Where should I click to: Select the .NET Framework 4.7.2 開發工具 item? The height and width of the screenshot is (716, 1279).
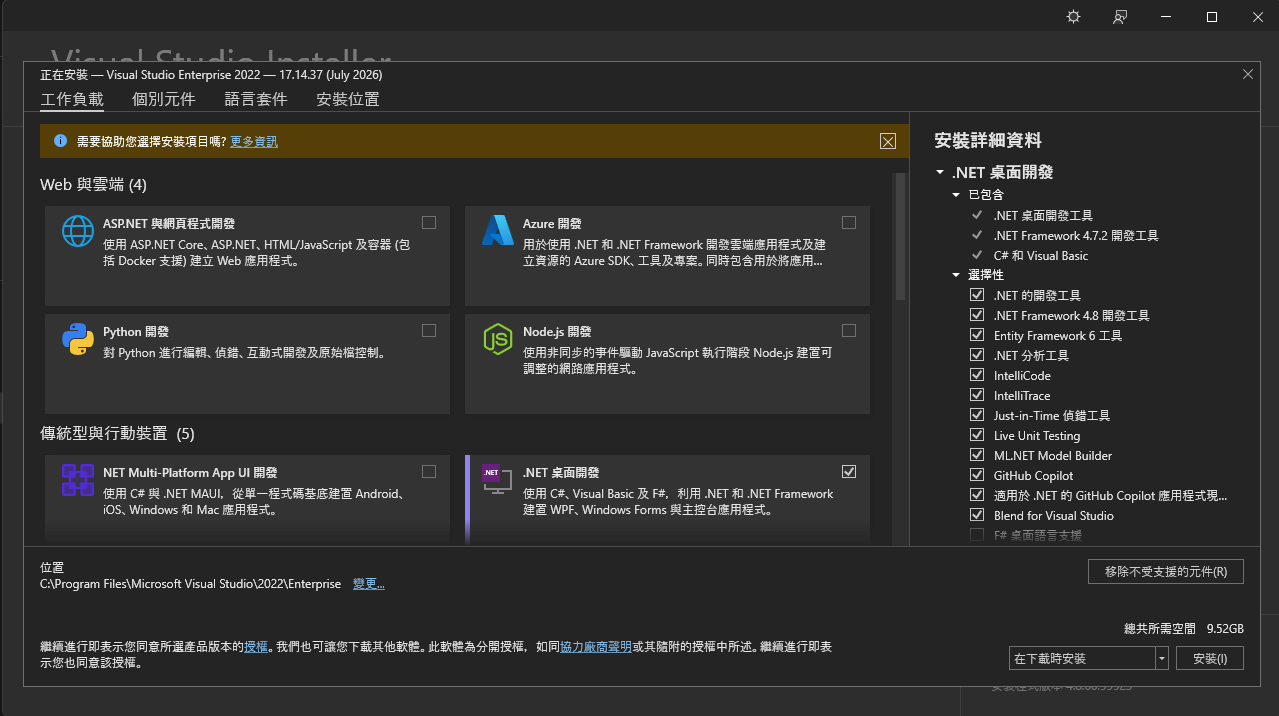tap(1076, 235)
